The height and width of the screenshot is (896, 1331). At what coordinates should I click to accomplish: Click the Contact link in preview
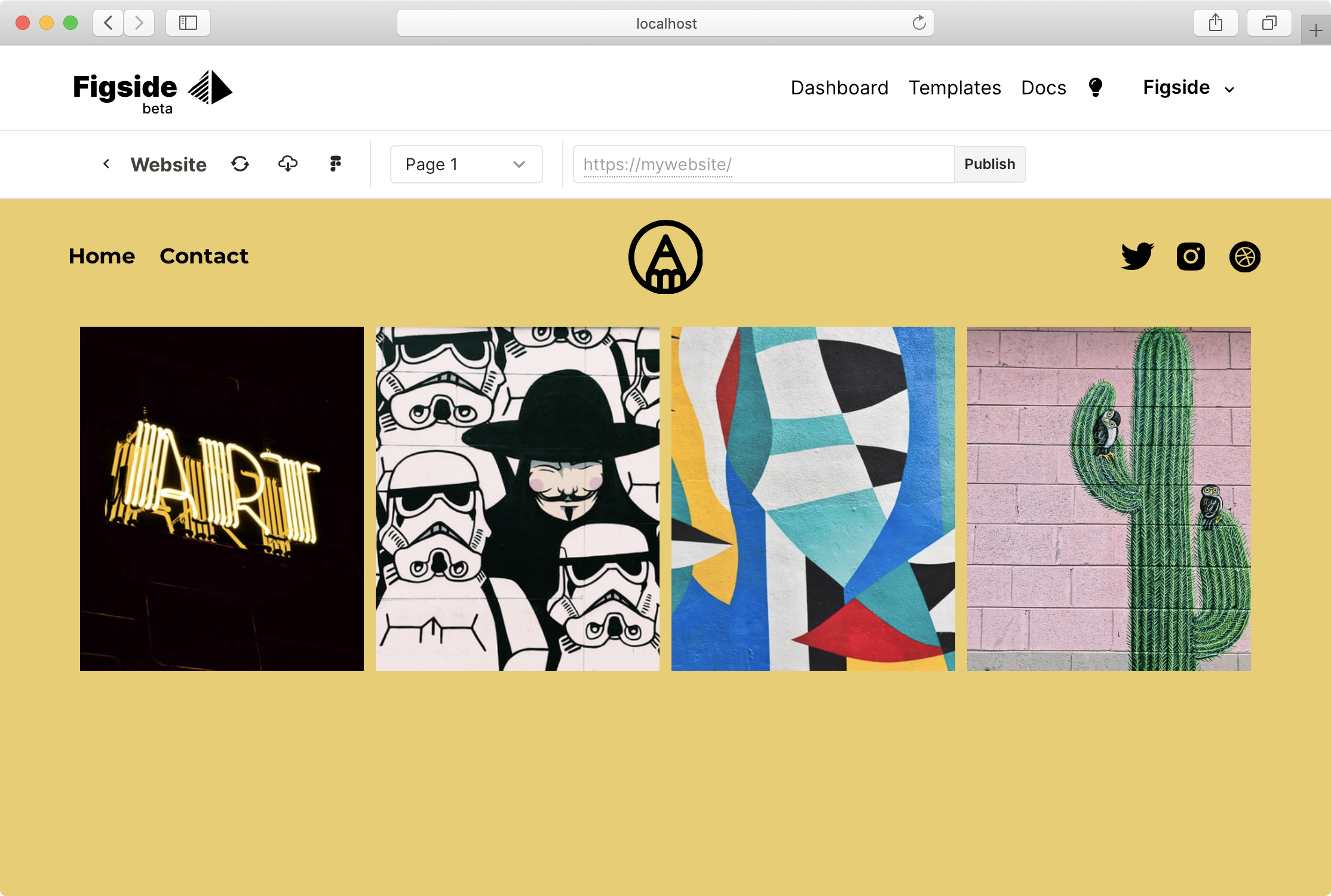pyautogui.click(x=204, y=256)
